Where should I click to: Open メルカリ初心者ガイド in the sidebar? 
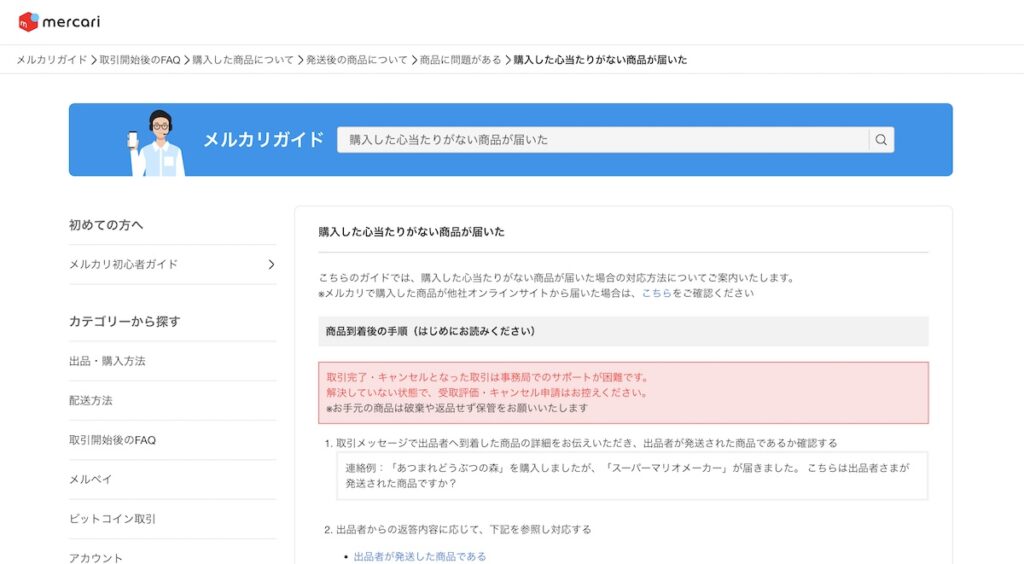pyautogui.click(x=172, y=264)
